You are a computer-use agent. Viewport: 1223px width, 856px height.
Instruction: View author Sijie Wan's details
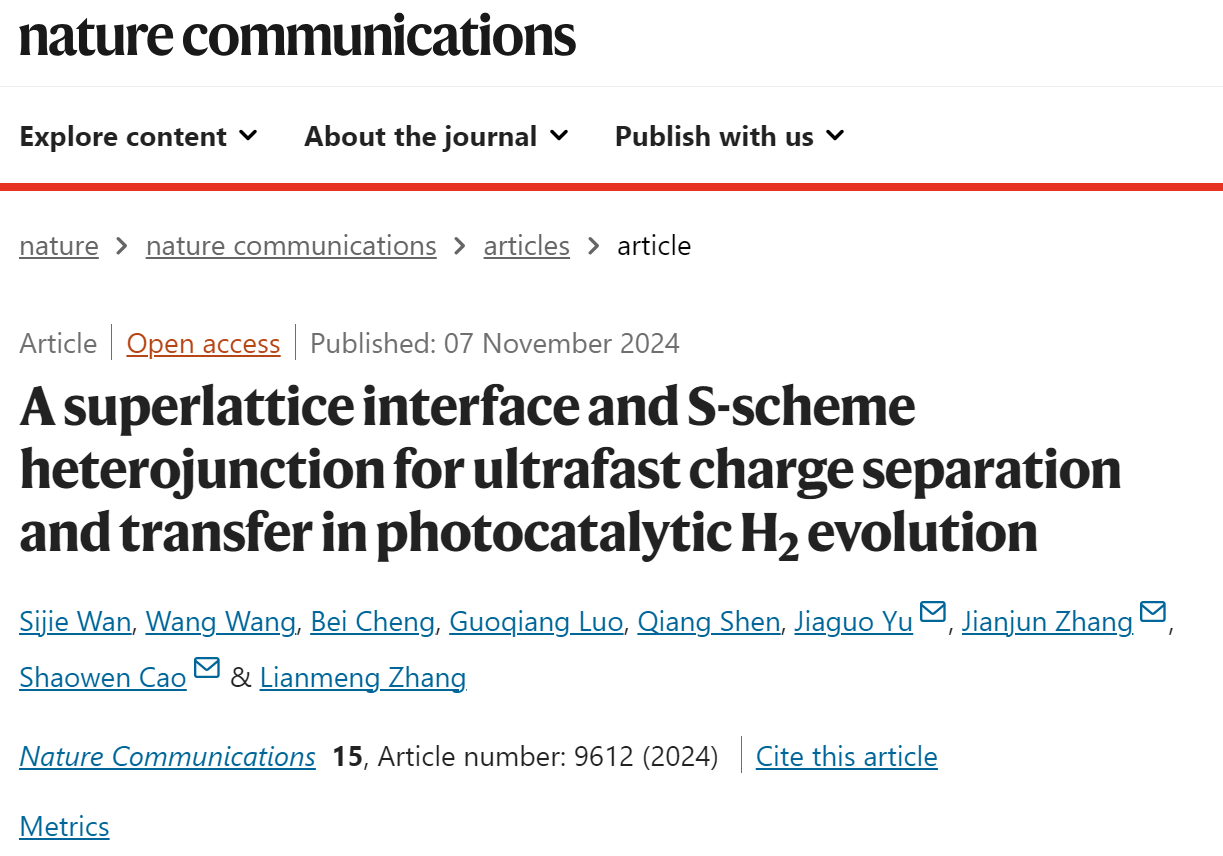(x=75, y=622)
